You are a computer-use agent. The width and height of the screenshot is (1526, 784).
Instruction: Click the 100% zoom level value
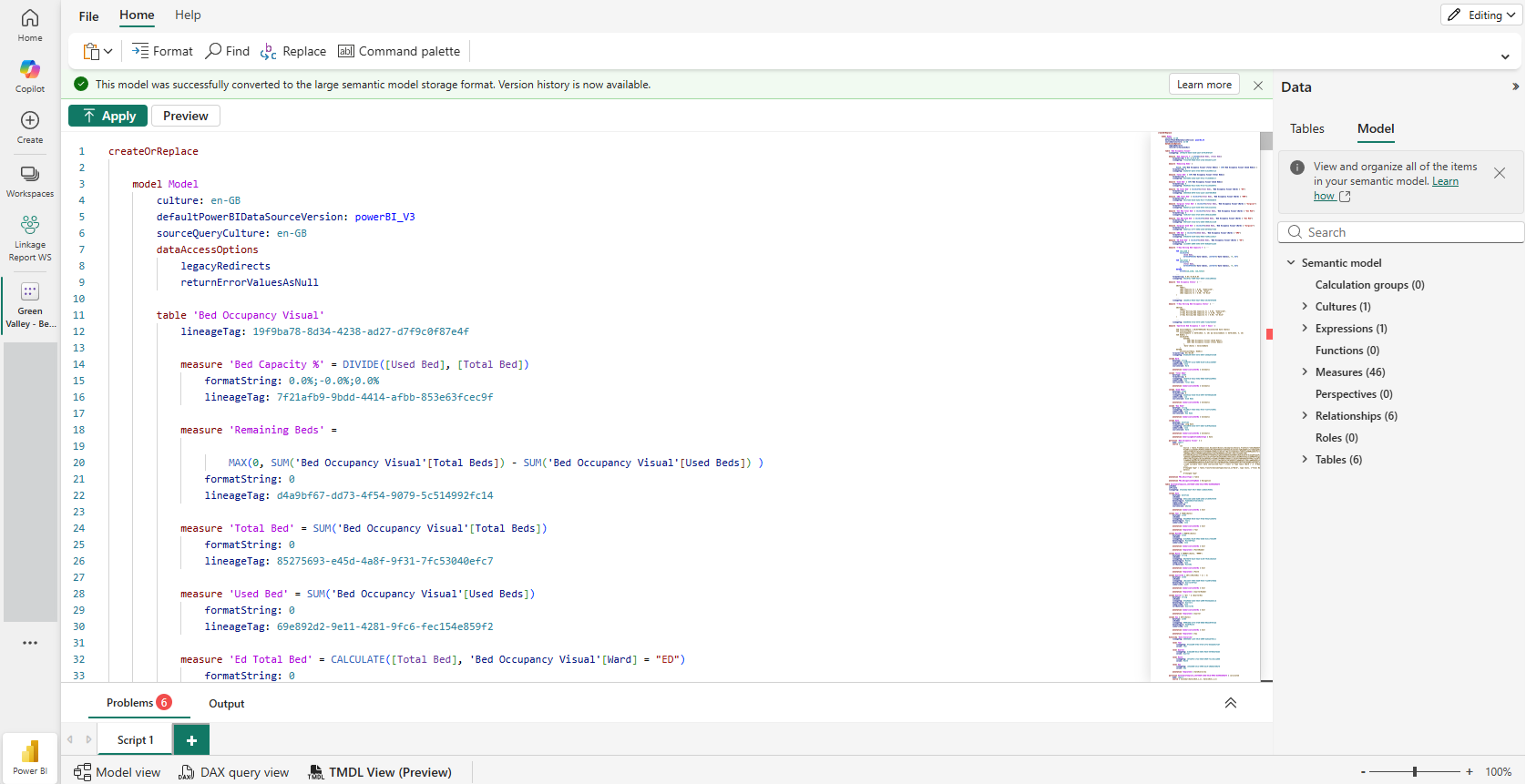point(1498,772)
